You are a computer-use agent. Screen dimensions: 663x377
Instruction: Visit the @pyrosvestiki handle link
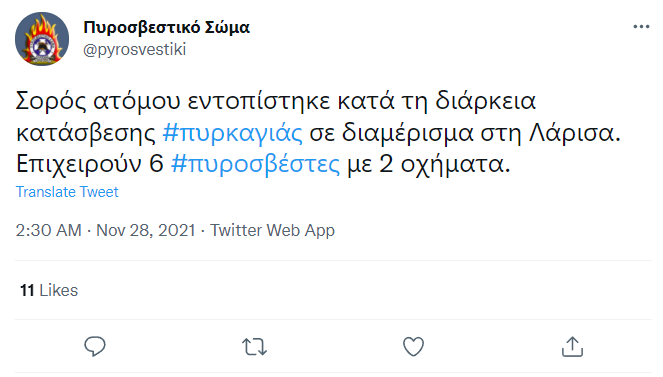pos(134,50)
